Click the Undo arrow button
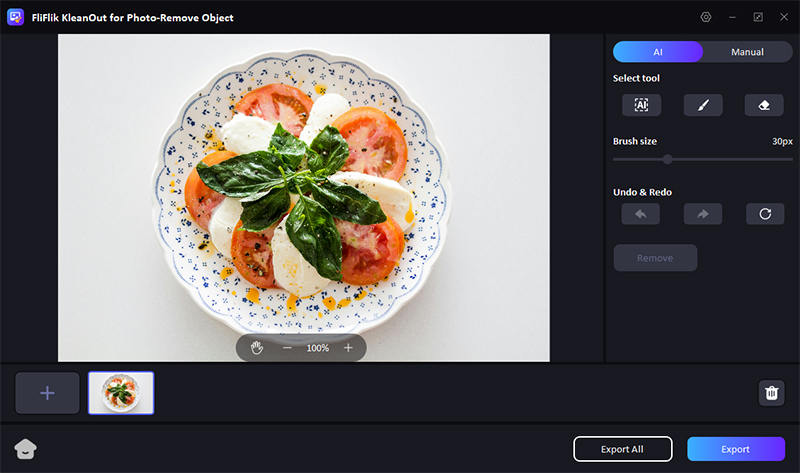 pos(641,214)
